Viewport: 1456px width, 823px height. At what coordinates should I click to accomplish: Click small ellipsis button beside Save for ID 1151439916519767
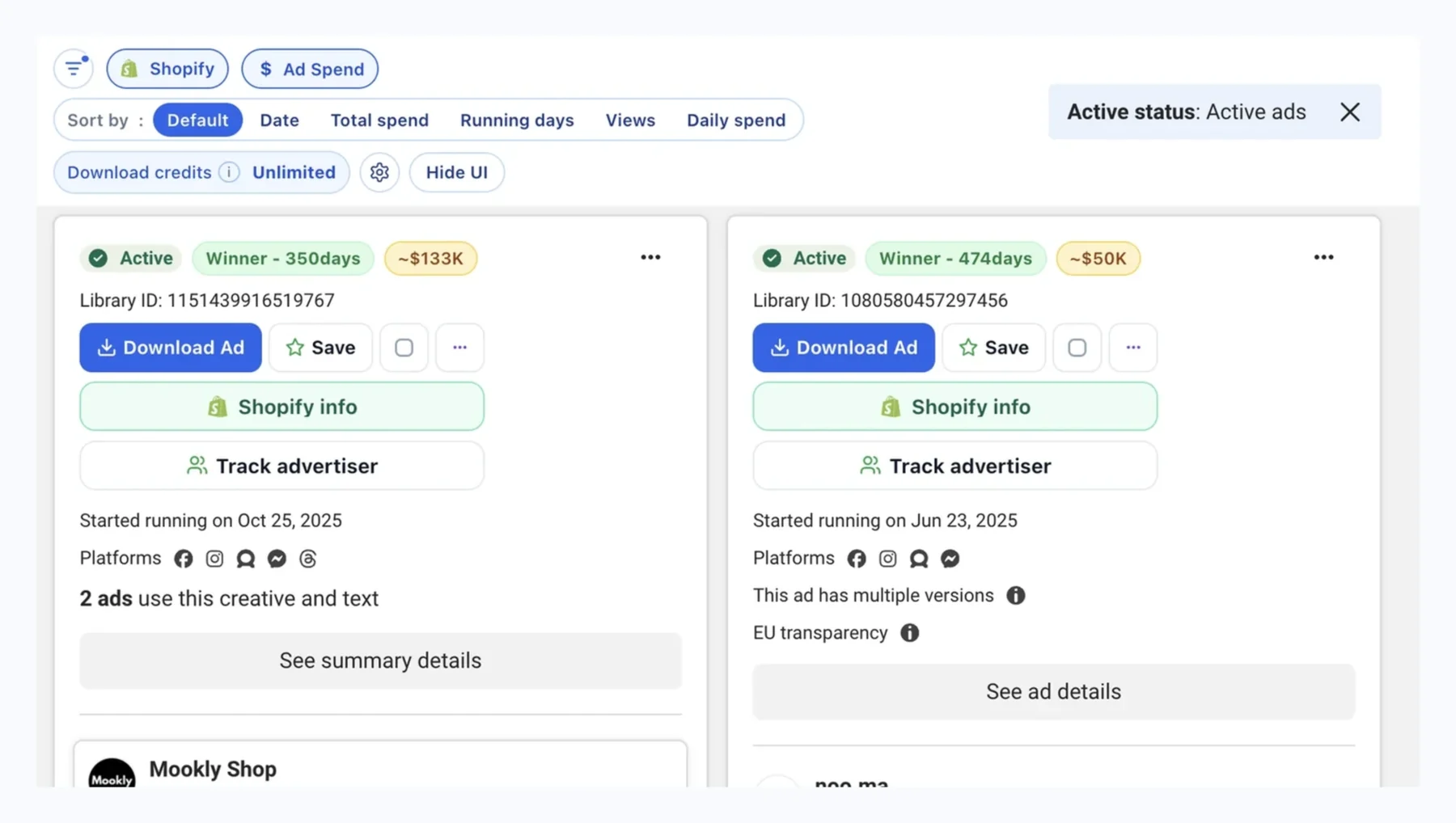[459, 348]
